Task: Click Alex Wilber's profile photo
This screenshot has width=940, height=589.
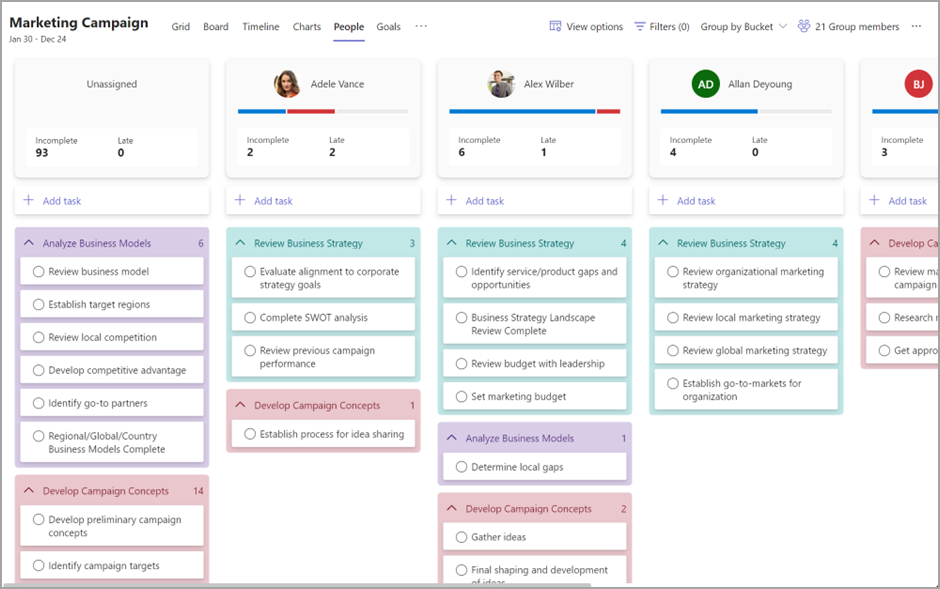Action: tap(501, 84)
